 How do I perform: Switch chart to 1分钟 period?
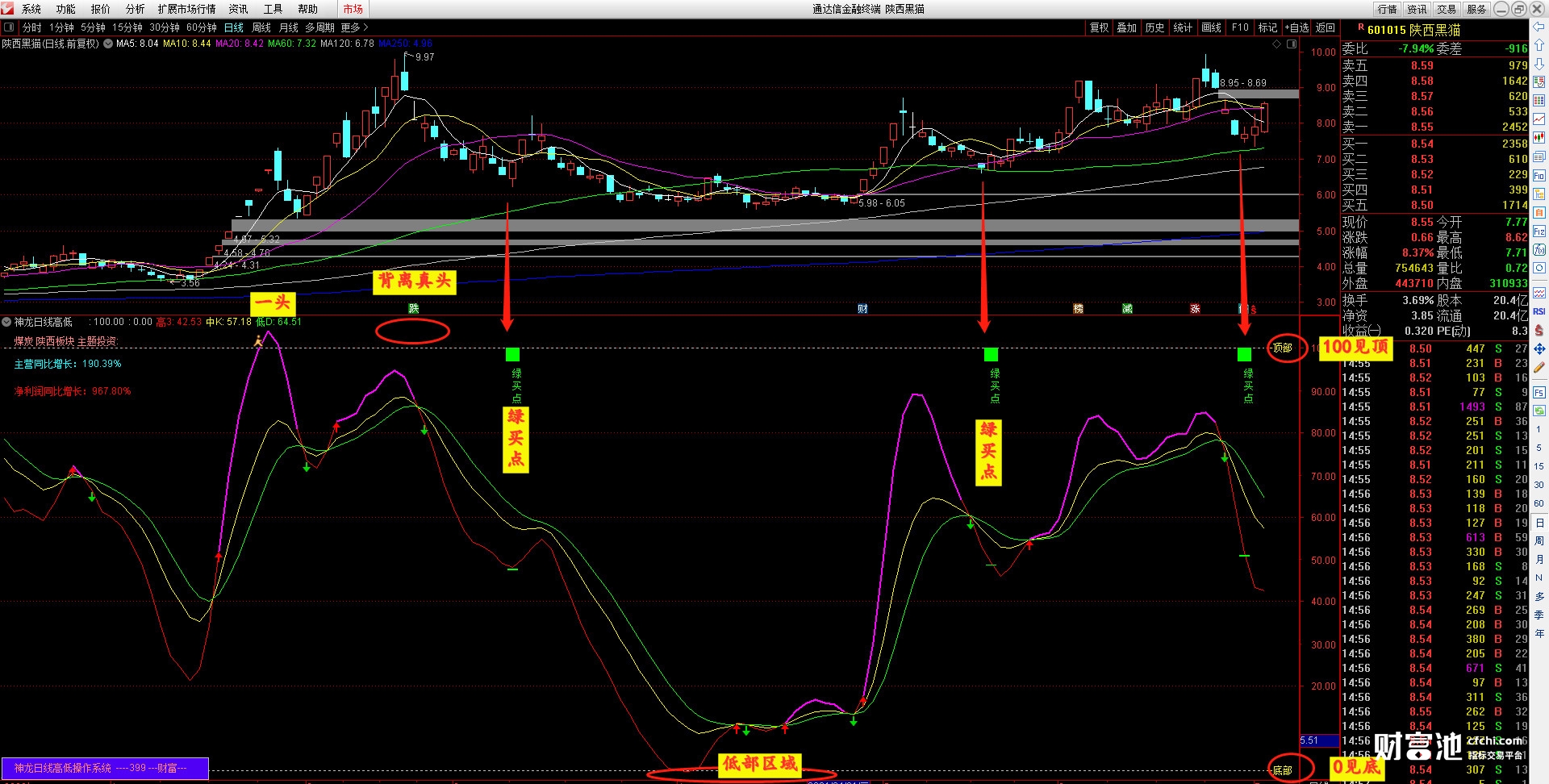pos(62,27)
